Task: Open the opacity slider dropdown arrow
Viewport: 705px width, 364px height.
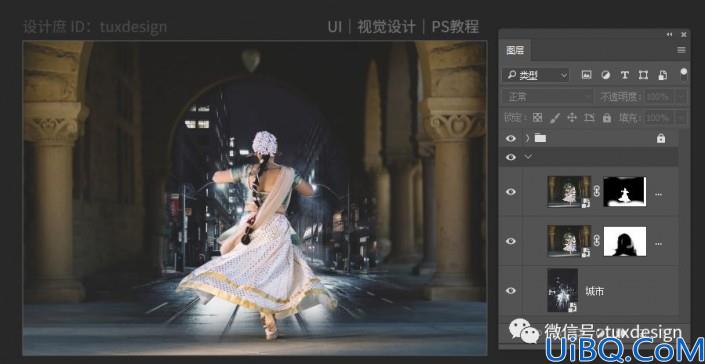Action: [x=682, y=97]
